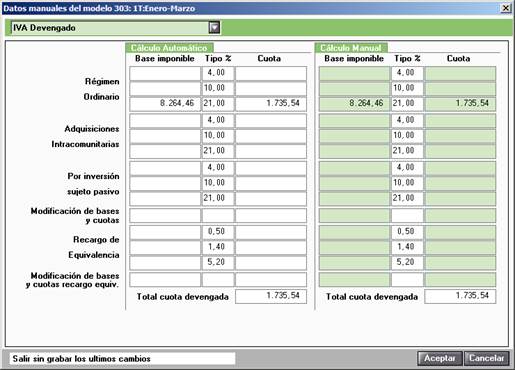Click automatic tipo 10,00 in Régimen Ordinario

(x=218, y=88)
